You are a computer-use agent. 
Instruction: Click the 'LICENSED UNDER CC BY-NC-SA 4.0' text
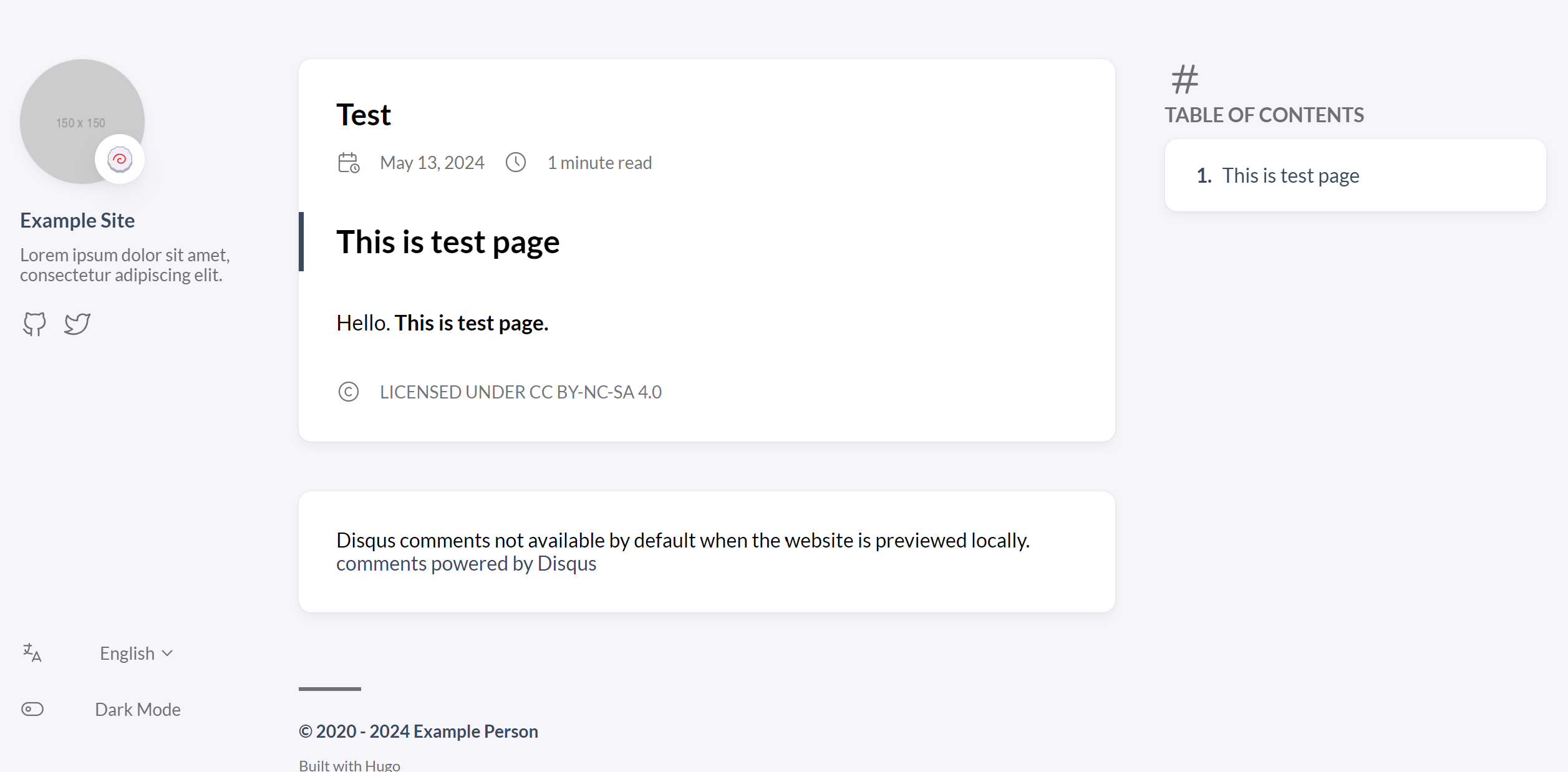[520, 392]
